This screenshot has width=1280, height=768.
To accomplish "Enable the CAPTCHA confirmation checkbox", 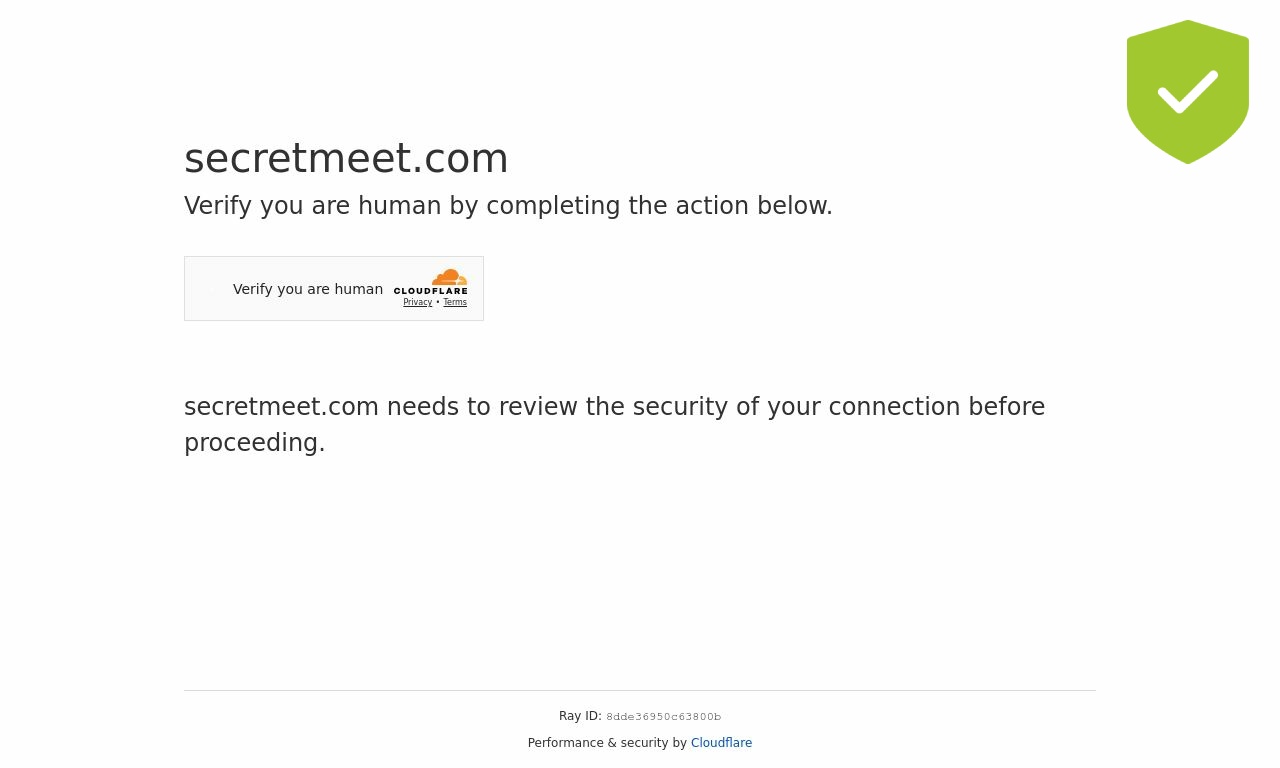I will click(210, 289).
